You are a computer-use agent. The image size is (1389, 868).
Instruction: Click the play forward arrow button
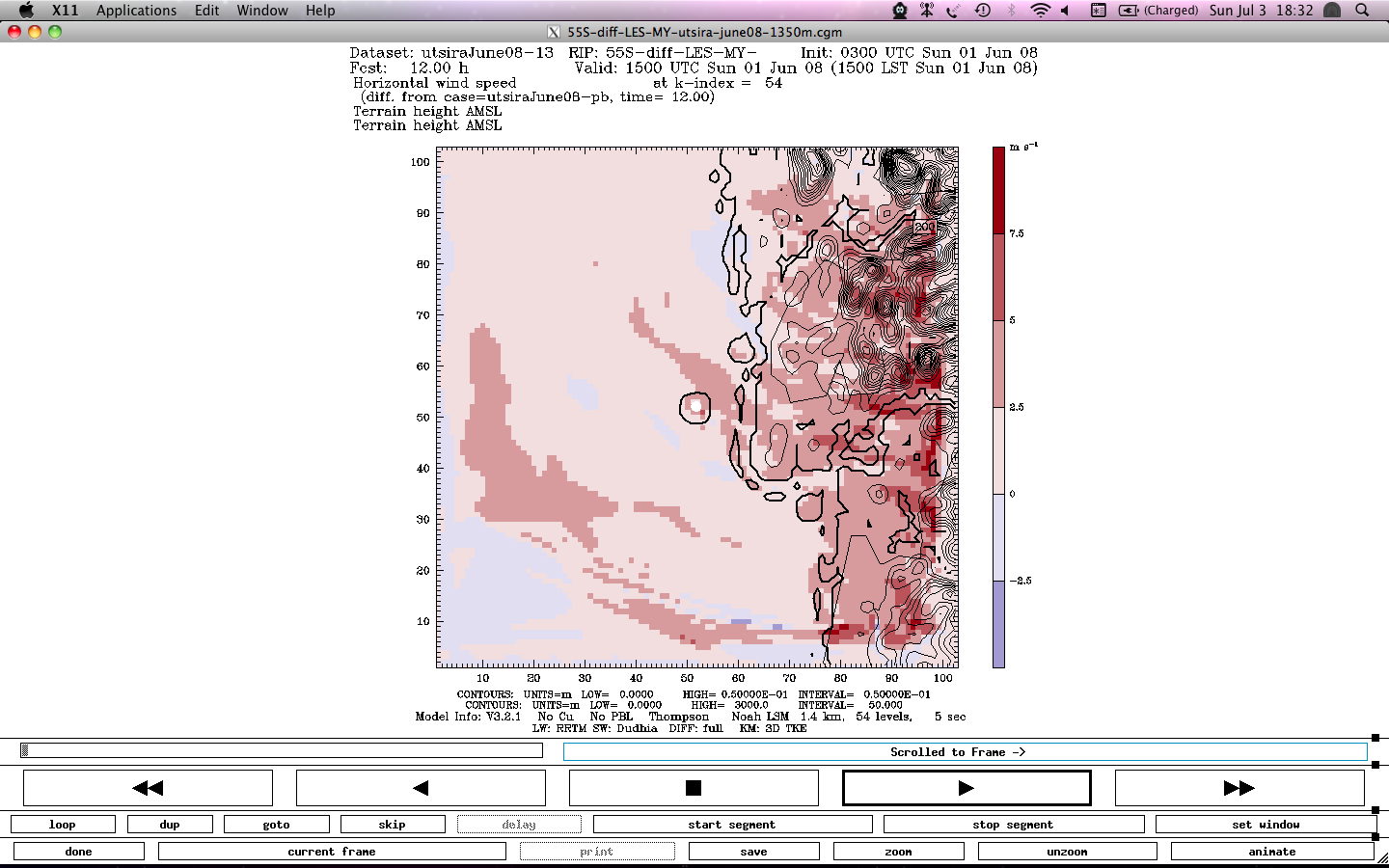[x=967, y=788]
